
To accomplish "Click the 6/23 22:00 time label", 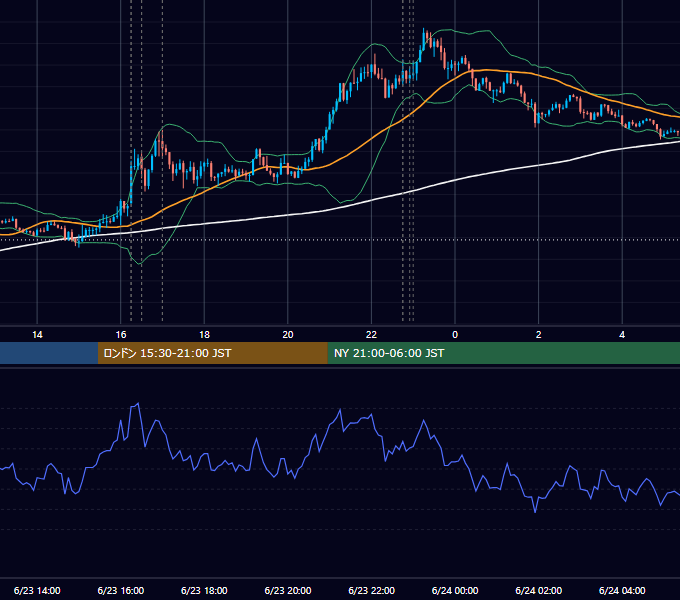I will (x=372, y=590).
